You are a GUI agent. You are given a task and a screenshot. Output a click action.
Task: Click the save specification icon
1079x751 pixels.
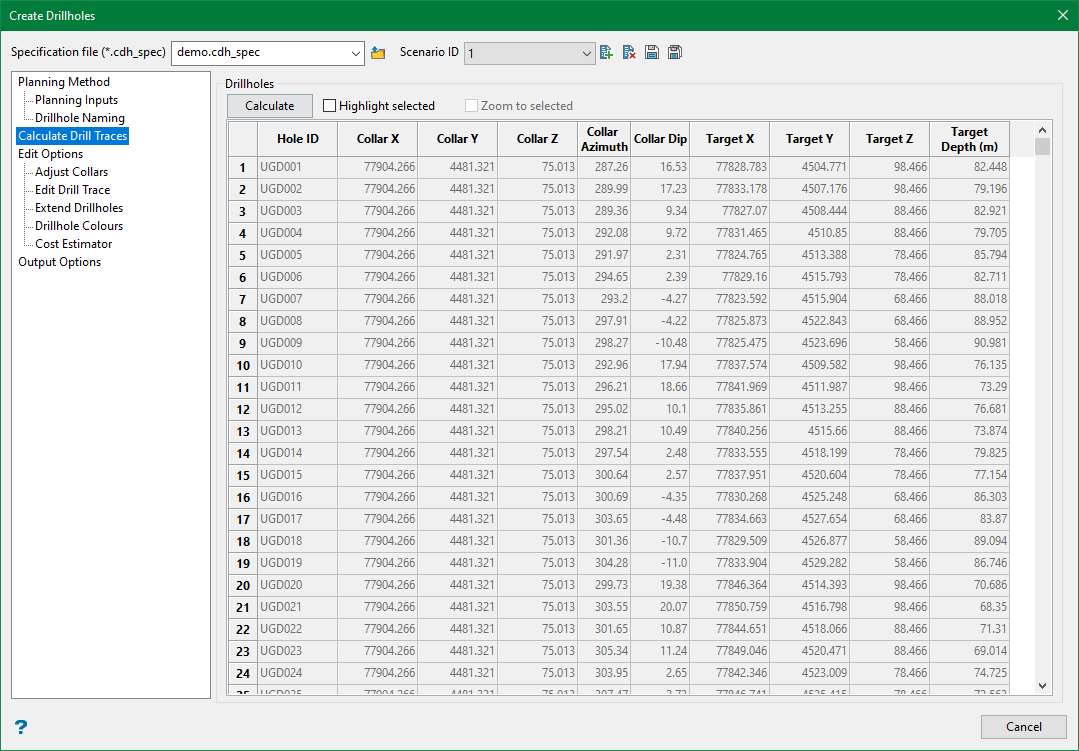(x=652, y=53)
